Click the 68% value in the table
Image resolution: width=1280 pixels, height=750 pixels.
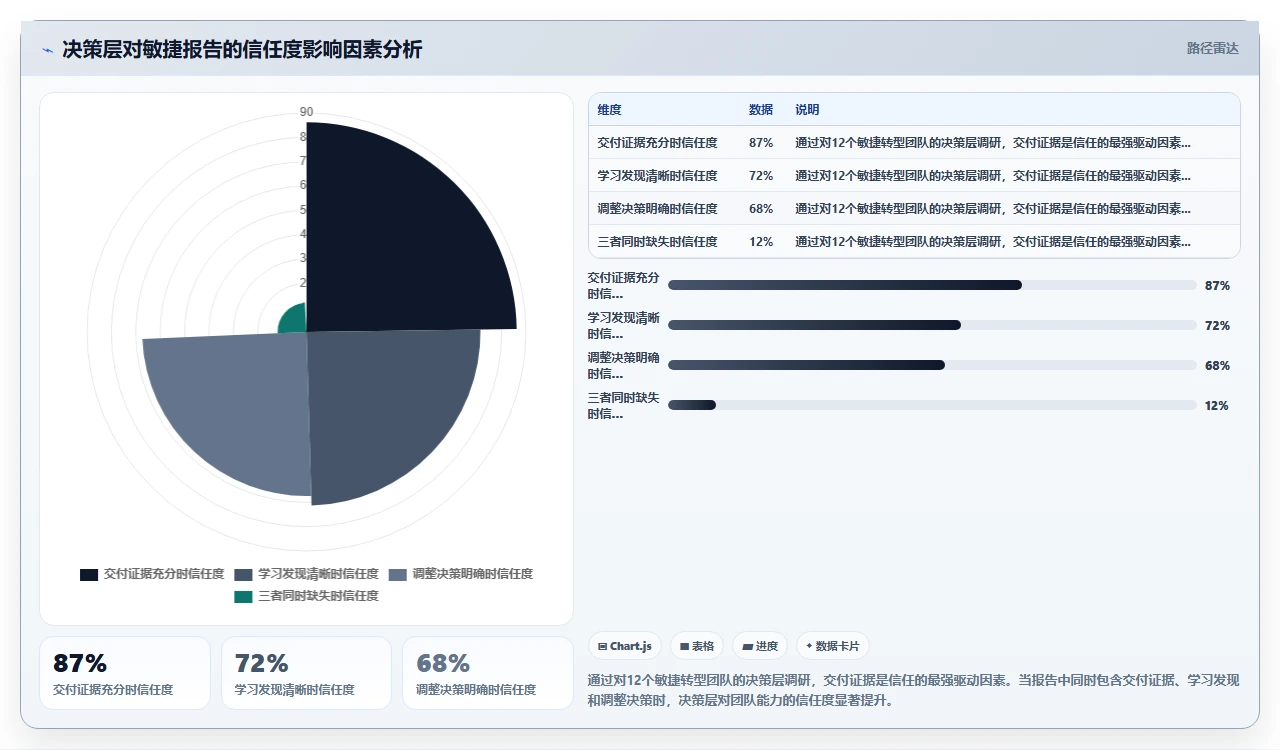[761, 209]
